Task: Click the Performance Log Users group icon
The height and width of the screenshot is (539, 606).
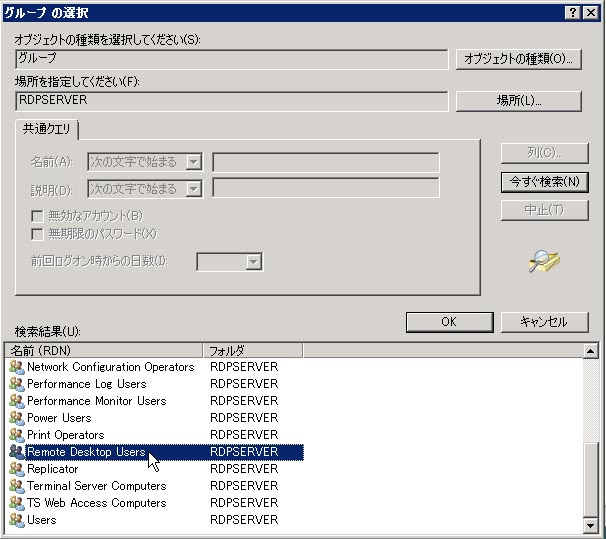Action: (x=17, y=384)
